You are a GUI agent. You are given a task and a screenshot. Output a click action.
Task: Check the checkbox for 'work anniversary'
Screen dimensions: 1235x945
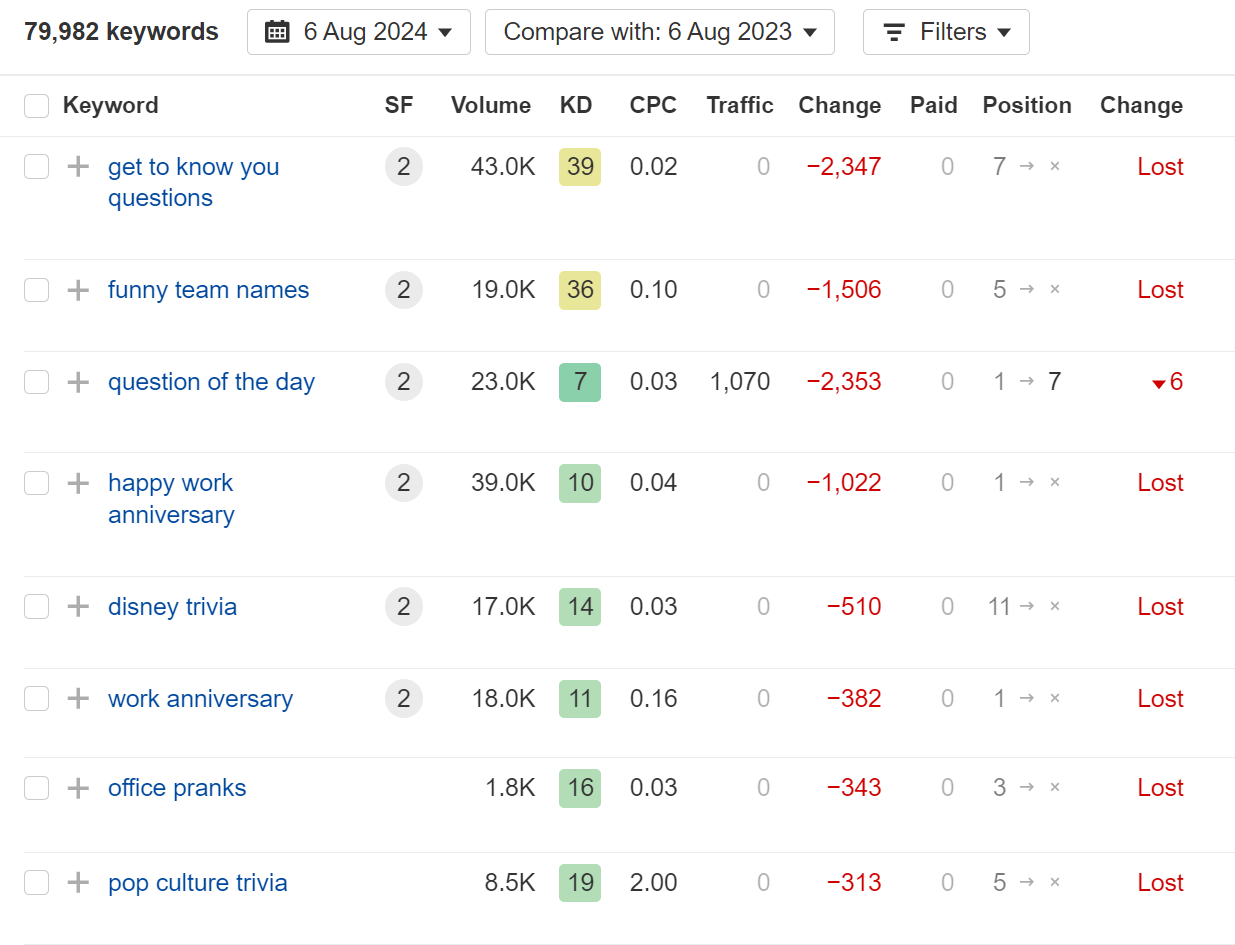(36, 699)
